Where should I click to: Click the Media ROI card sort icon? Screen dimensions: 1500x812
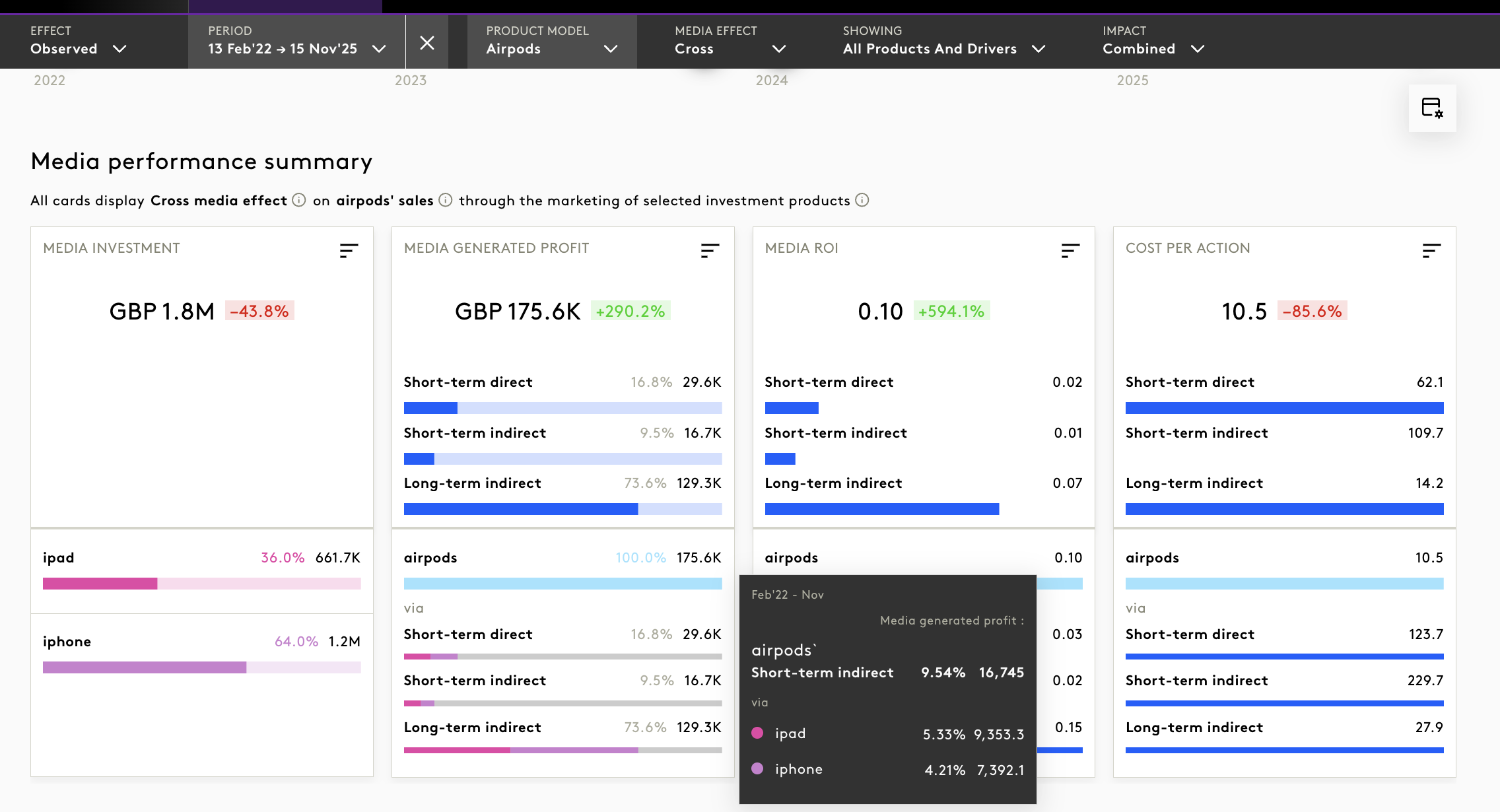pos(1070,250)
